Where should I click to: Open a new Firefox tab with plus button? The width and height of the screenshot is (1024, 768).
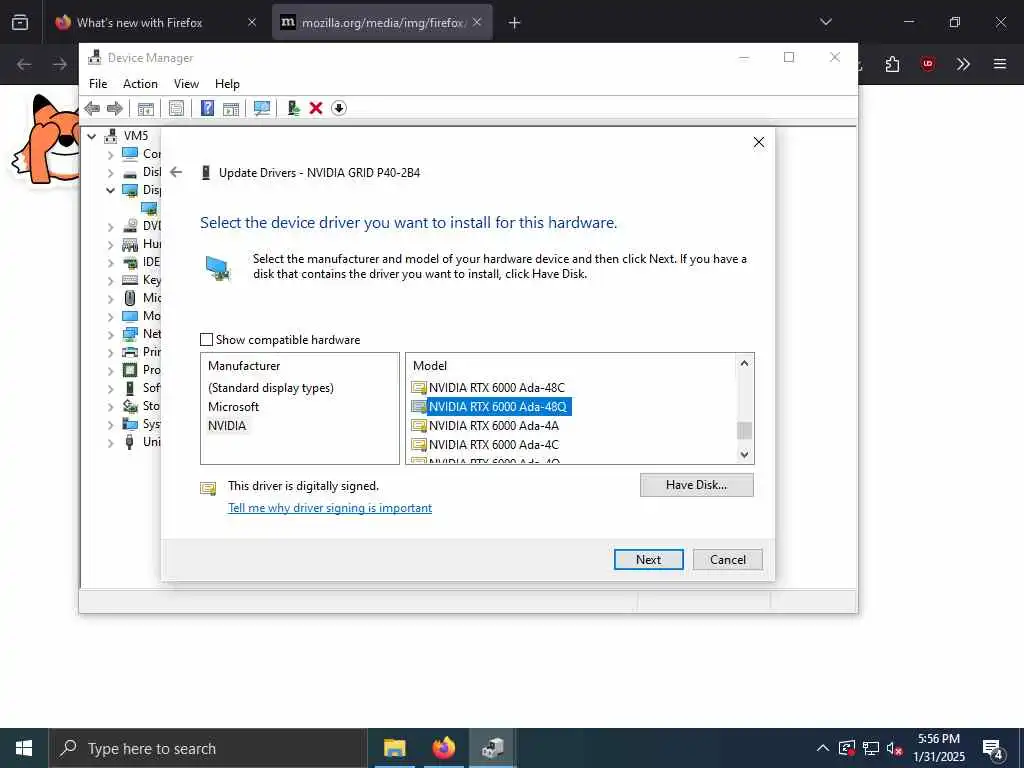[514, 23]
